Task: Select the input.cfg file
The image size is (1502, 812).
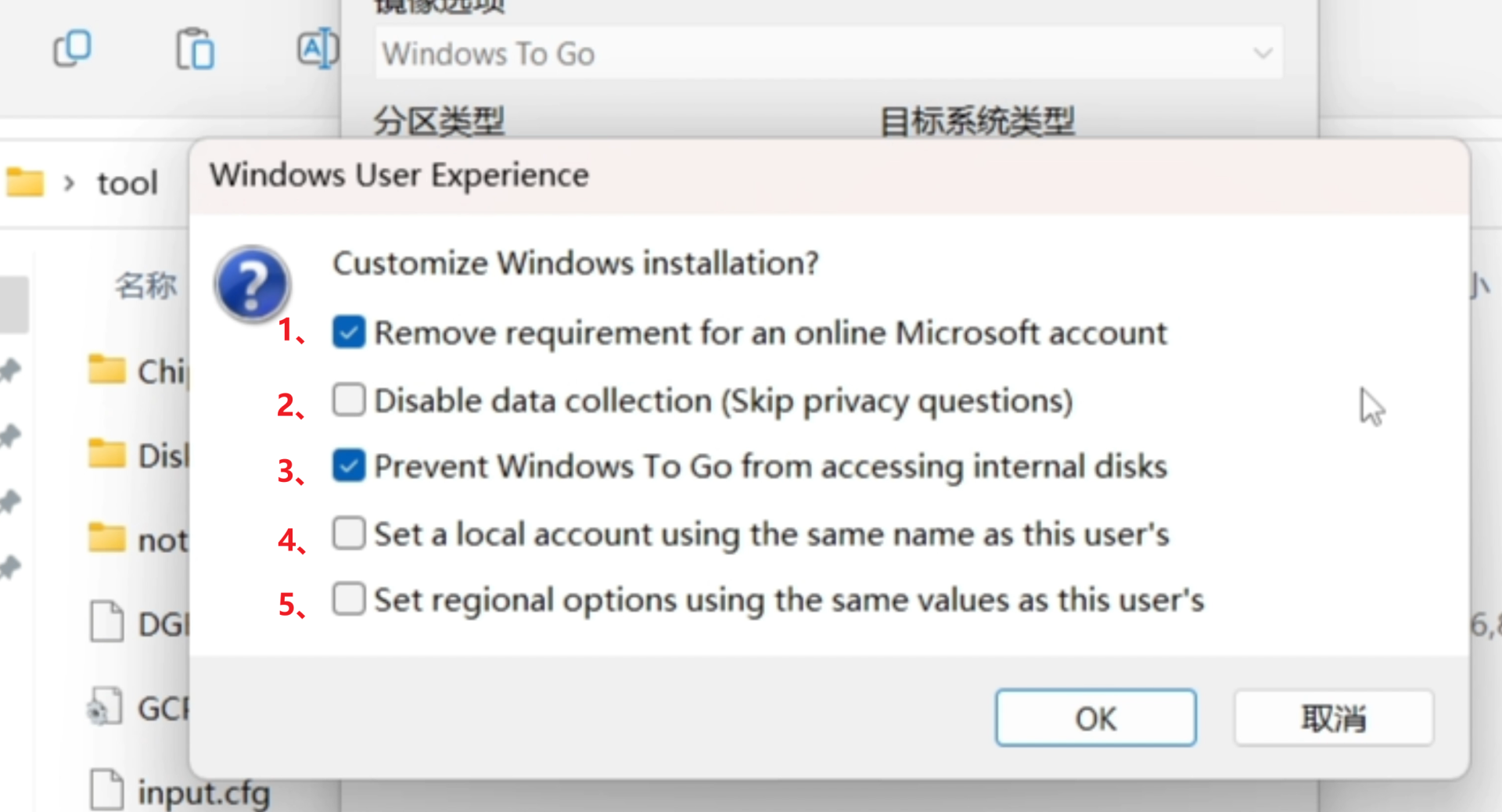Action: tap(180, 791)
